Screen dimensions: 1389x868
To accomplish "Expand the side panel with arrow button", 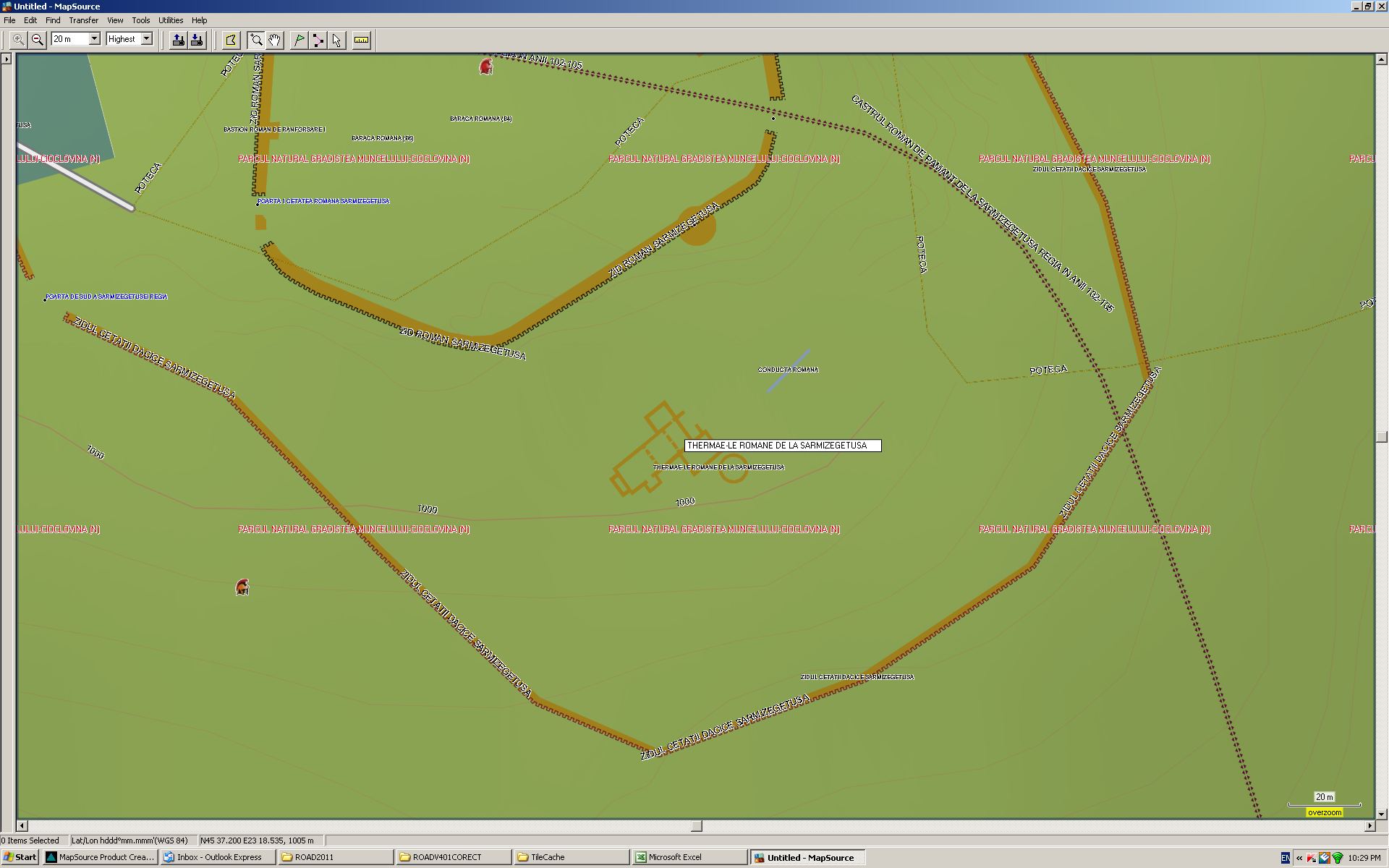I will (x=7, y=59).
